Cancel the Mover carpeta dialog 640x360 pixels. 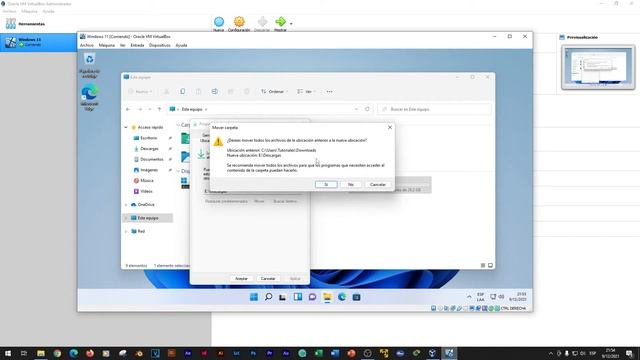378,184
